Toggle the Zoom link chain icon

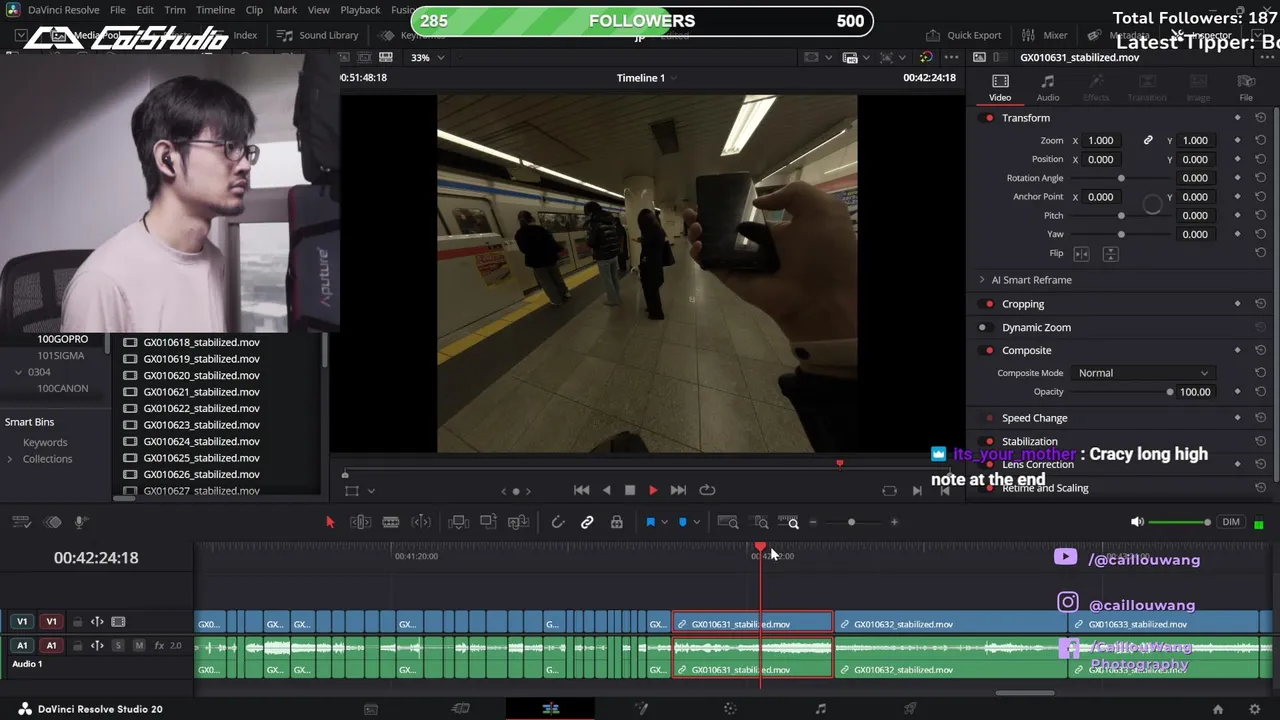click(1148, 141)
